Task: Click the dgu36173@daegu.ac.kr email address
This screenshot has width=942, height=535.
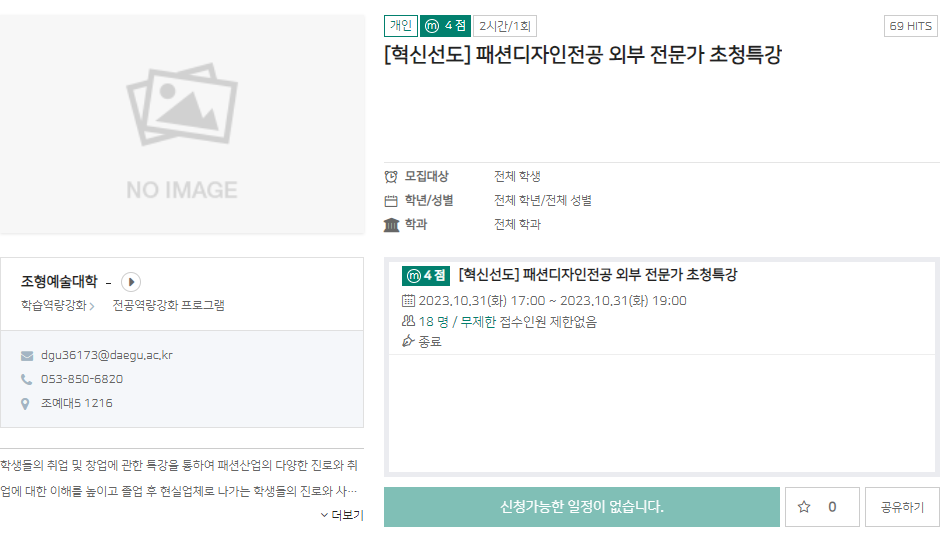Action: tap(107, 356)
